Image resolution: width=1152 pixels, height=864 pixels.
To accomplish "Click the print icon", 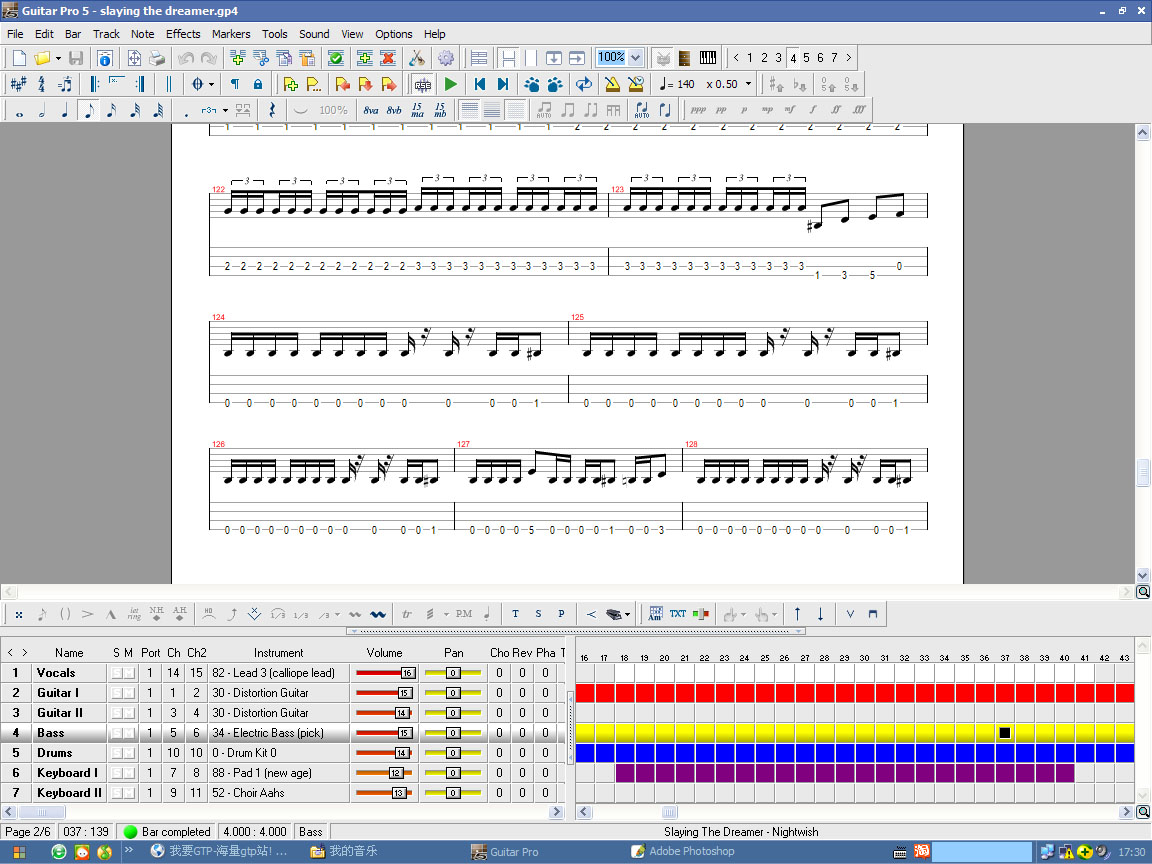I will 157,58.
